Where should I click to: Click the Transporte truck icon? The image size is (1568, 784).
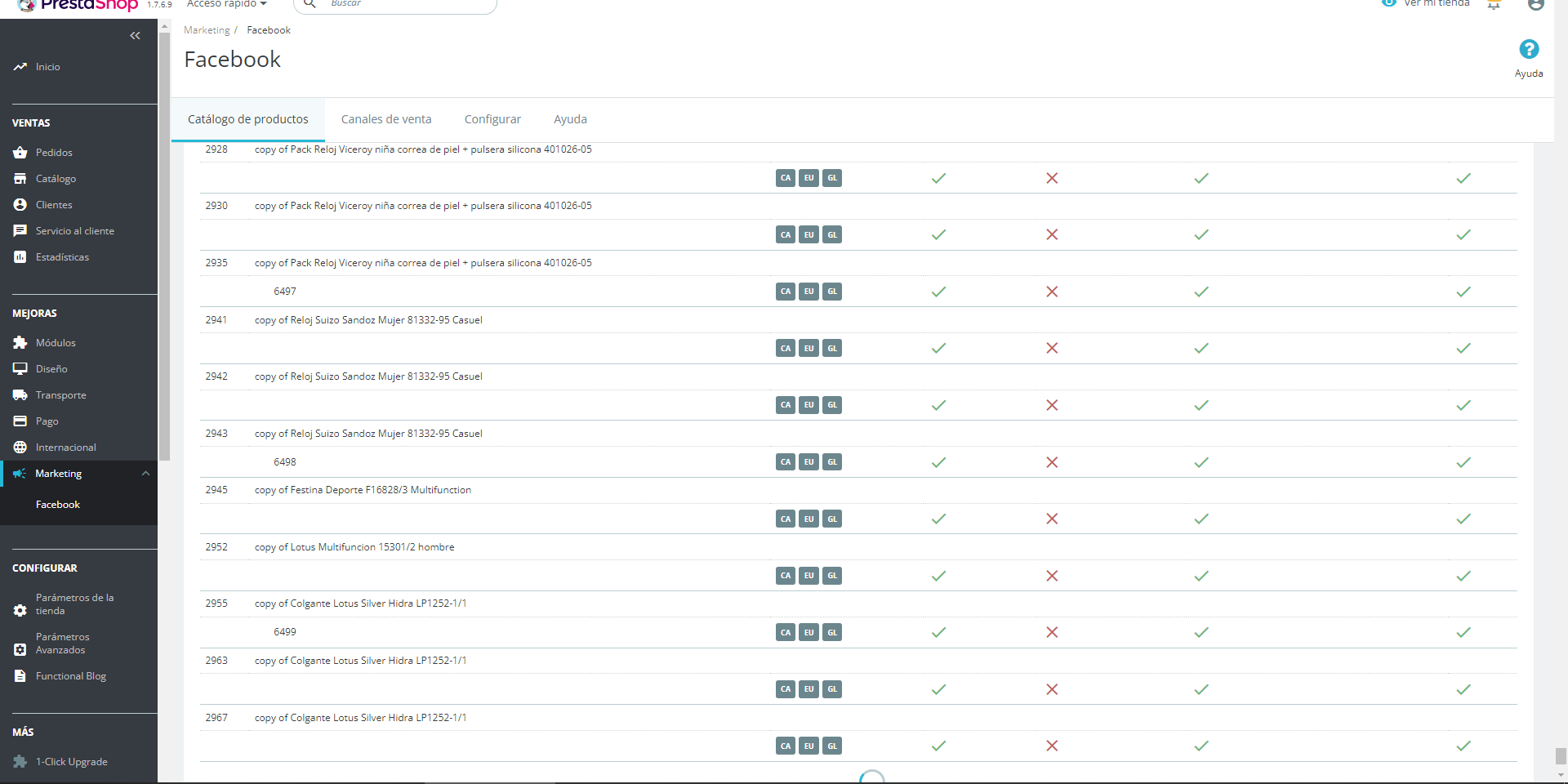[20, 395]
